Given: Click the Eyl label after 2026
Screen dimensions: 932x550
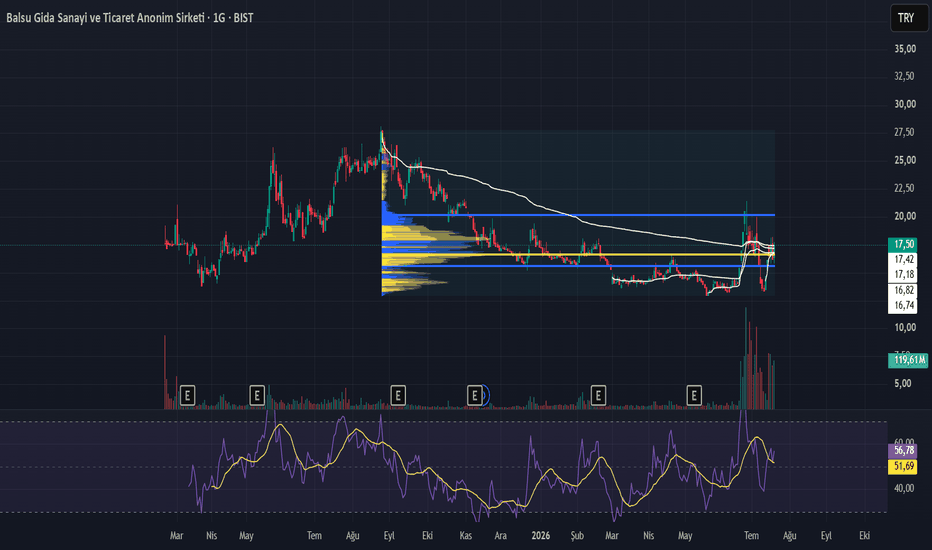Looking at the screenshot, I should 826,536.
